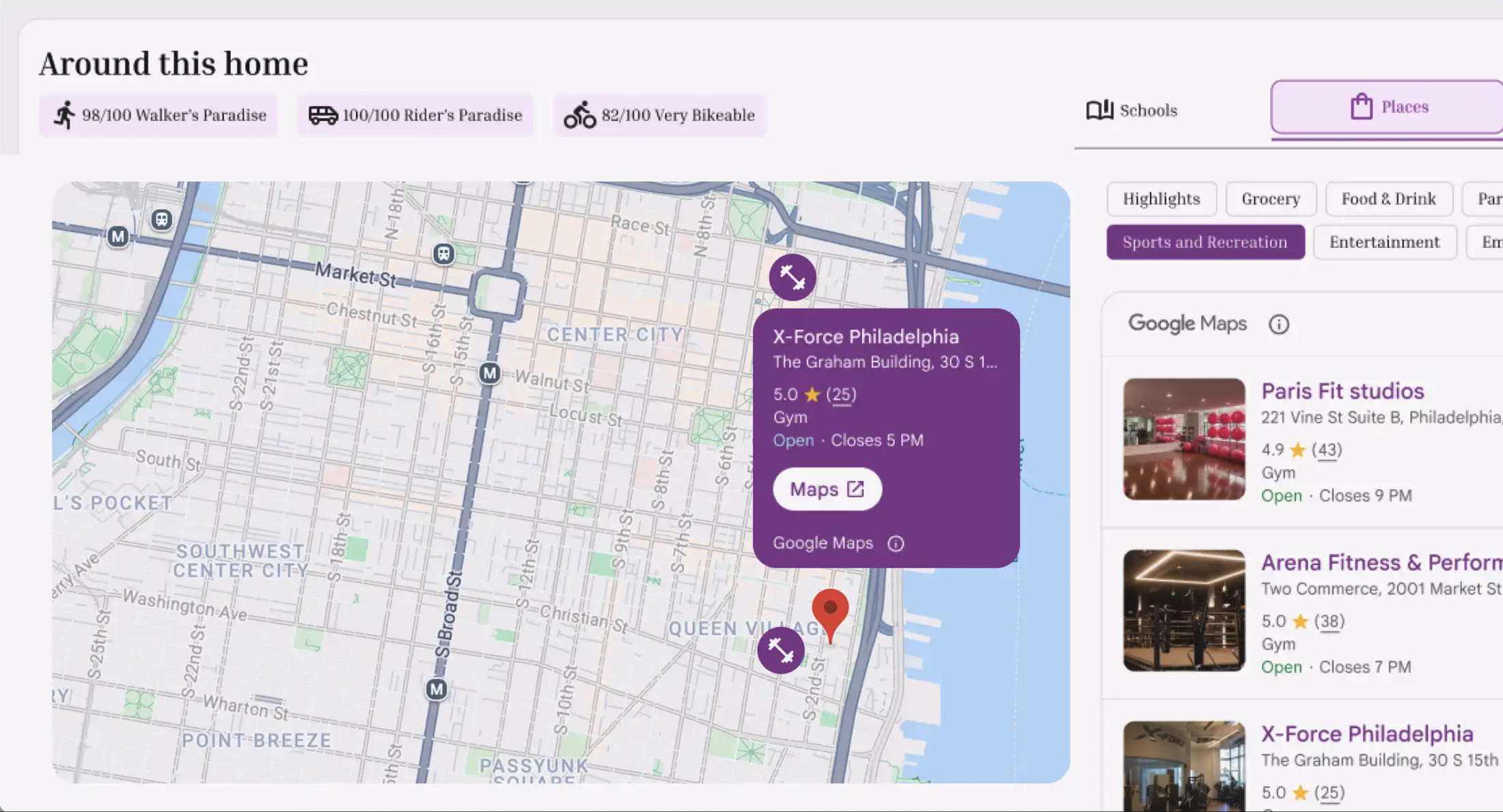The height and width of the screenshot is (812, 1503).
Task: Click the Paris Fit studios photo thumbnail
Action: (x=1184, y=439)
